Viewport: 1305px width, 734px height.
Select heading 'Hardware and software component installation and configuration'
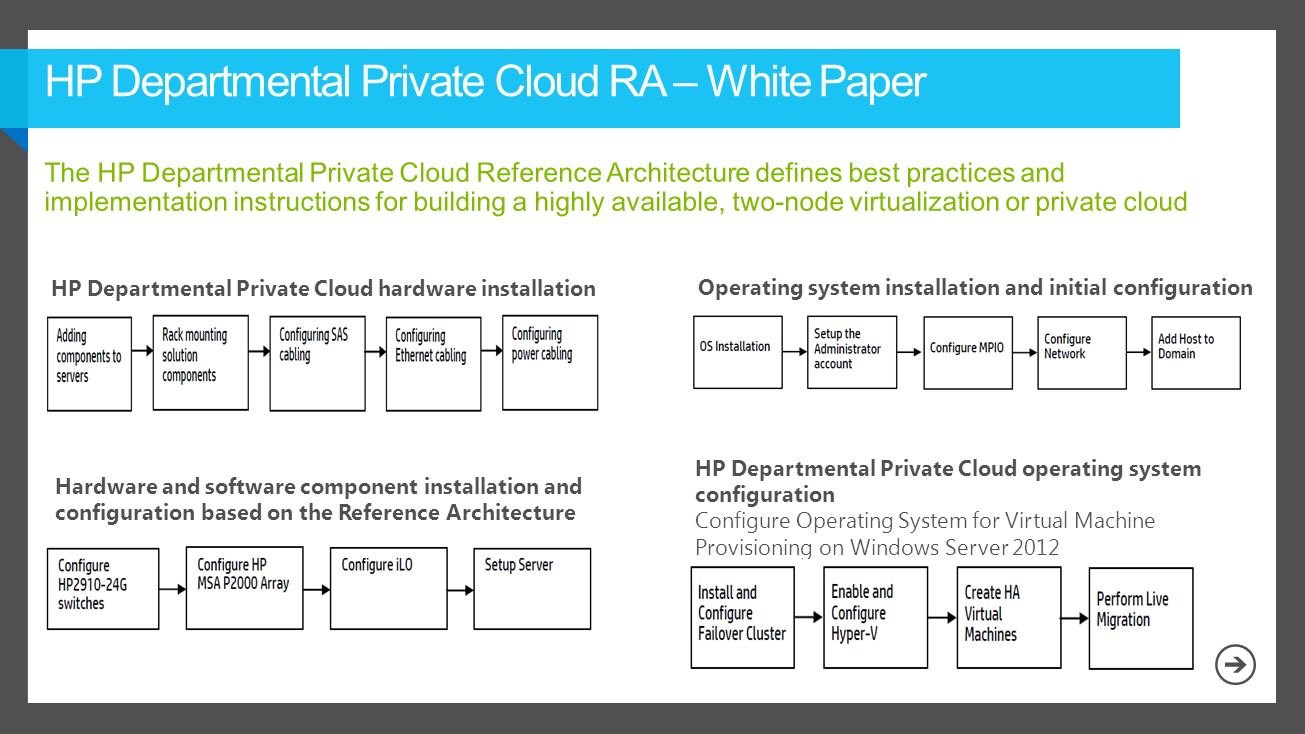coord(318,500)
